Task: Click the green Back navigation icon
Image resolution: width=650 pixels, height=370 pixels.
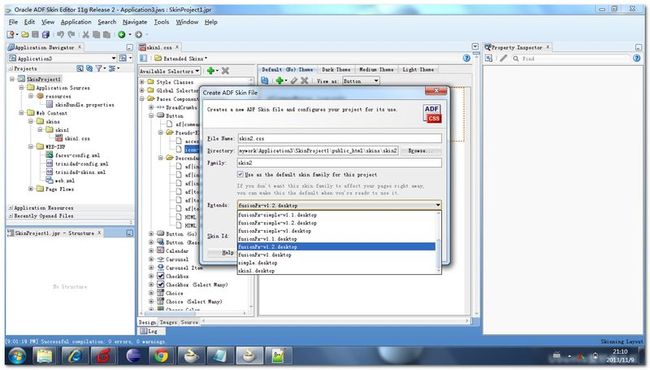Action: [121, 34]
